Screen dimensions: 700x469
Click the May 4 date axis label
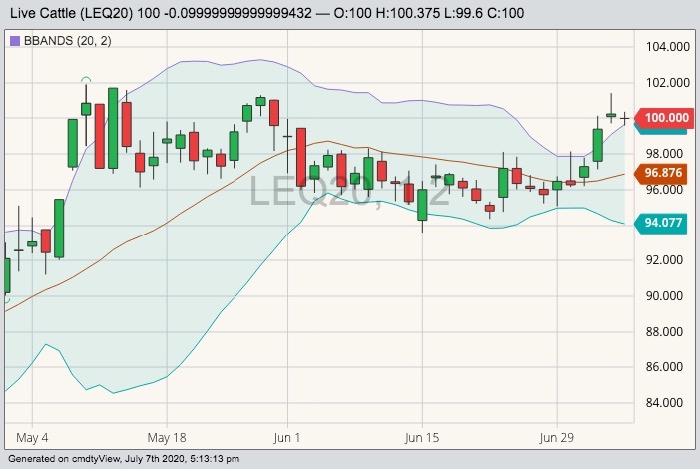[32, 438]
